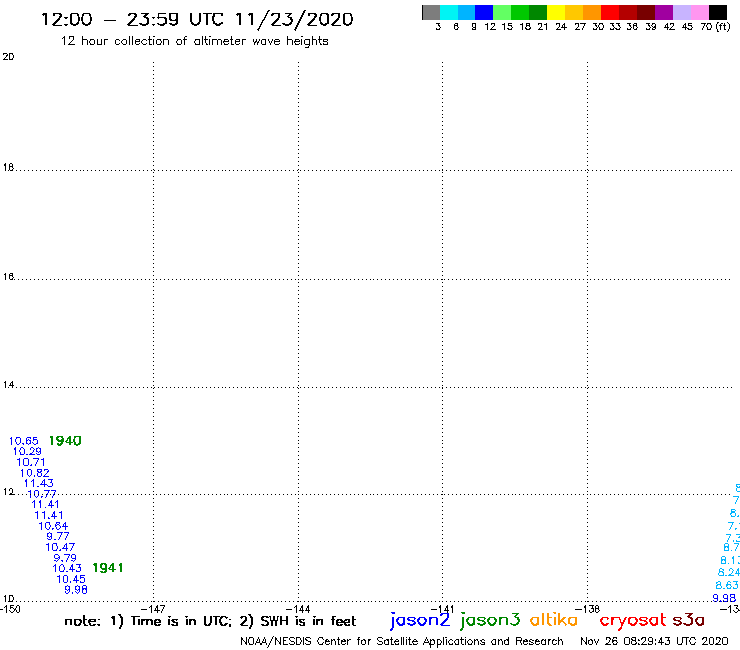Image resolution: width=740 pixels, height=650 pixels.
Task: Select the 10.43 value beside 1941
Action: click(x=67, y=568)
